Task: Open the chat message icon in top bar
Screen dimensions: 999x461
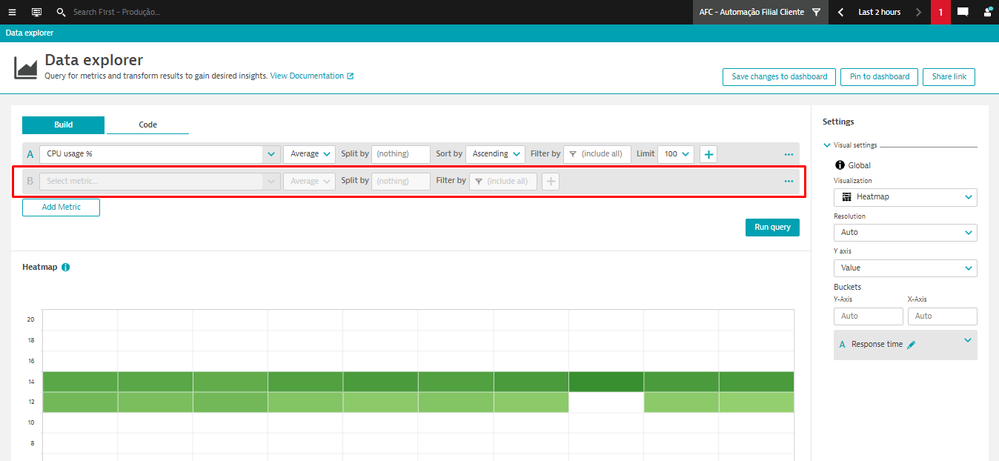Action: (963, 12)
